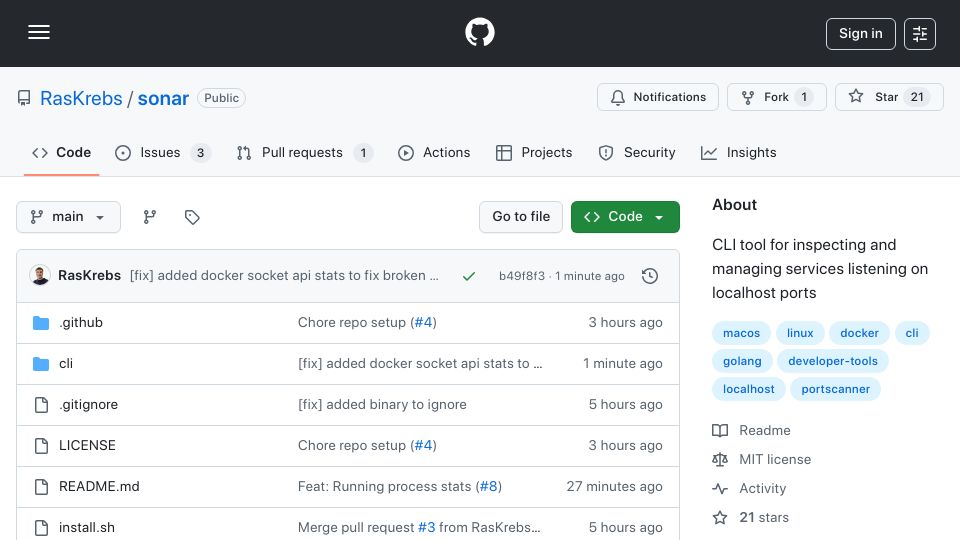This screenshot has height=540, width=960.
Task: Open pull request #8 link in README.md row
Action: [489, 487]
